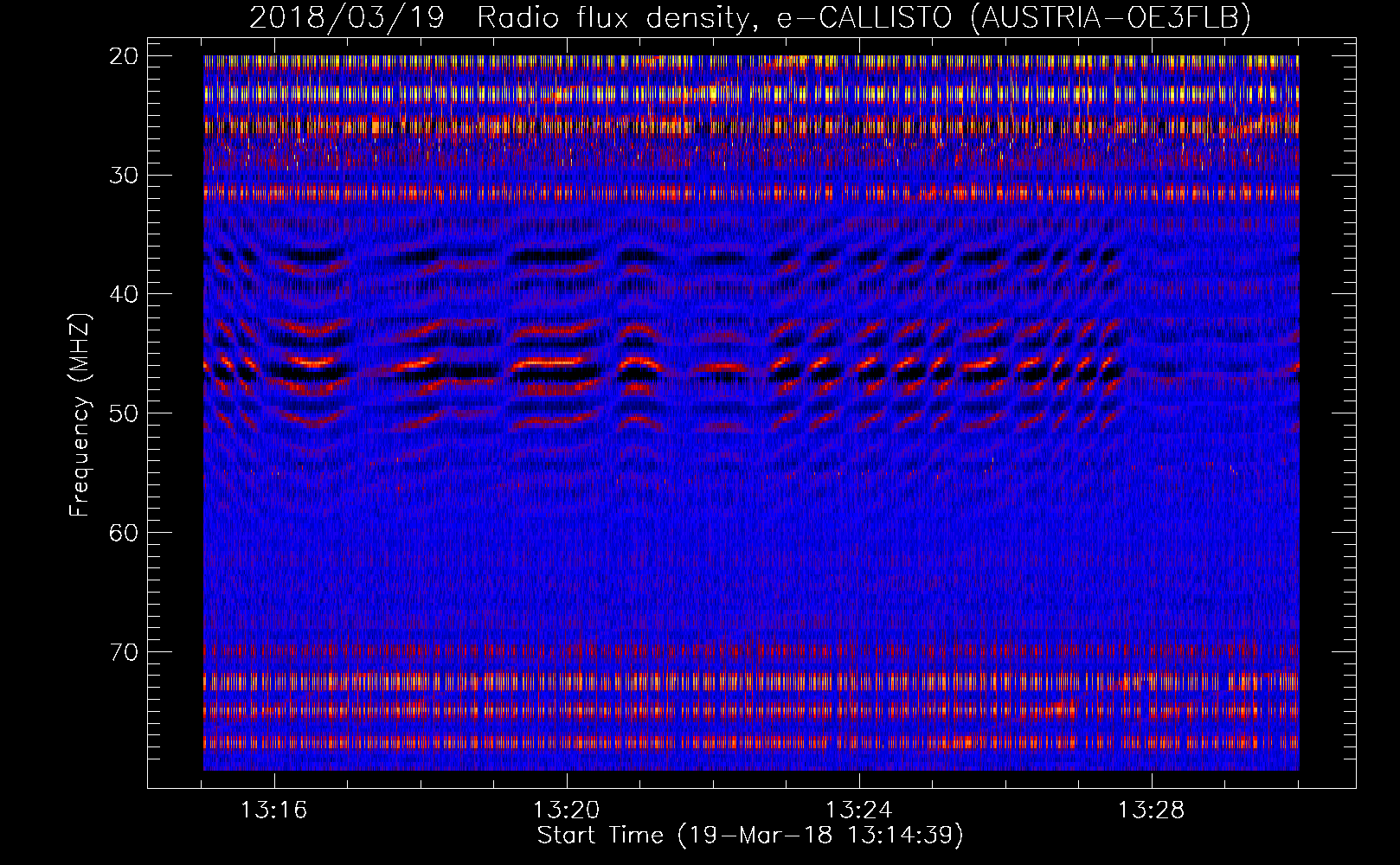Click the 'Frequency (MHZ)' y-axis label
1400x865 pixels.
[80, 415]
